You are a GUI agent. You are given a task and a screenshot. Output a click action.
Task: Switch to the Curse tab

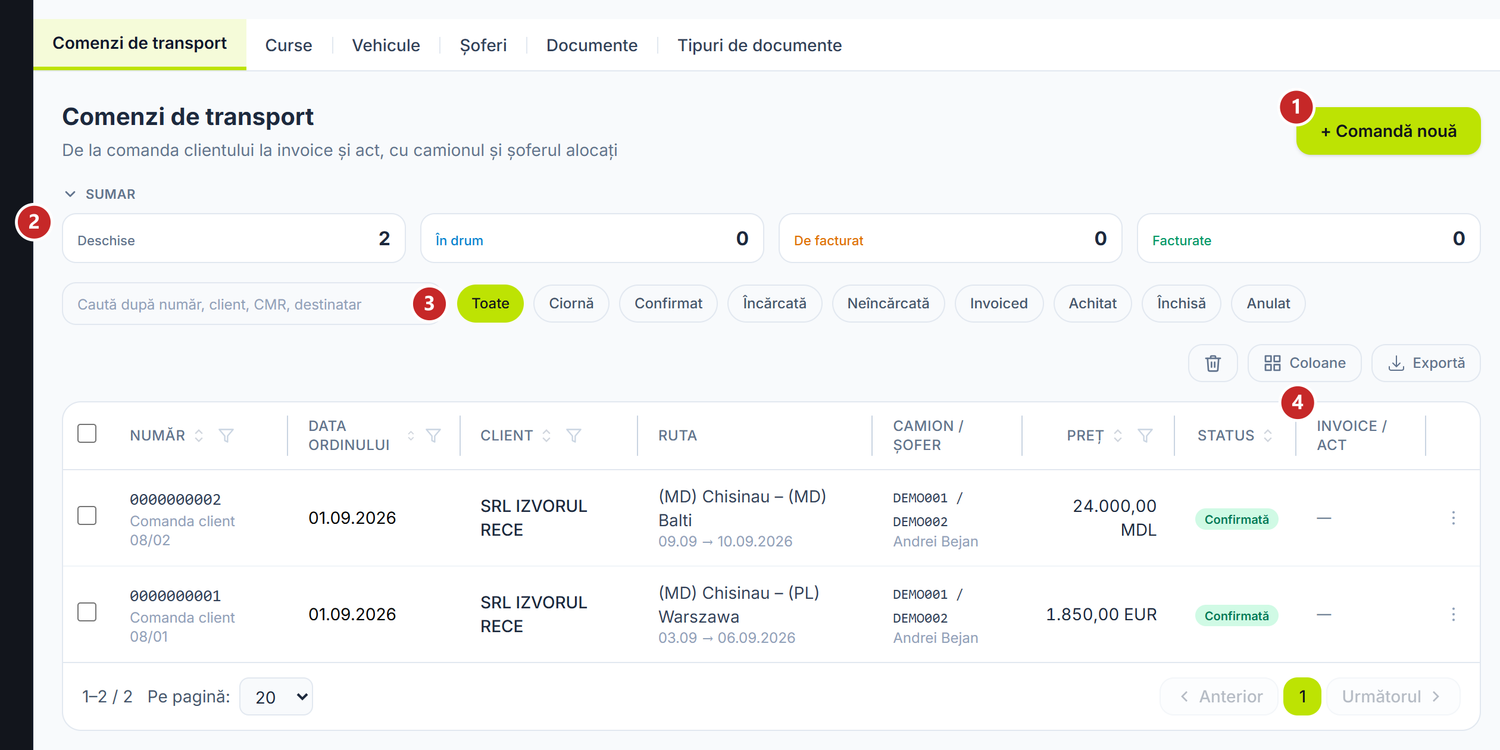click(x=288, y=45)
